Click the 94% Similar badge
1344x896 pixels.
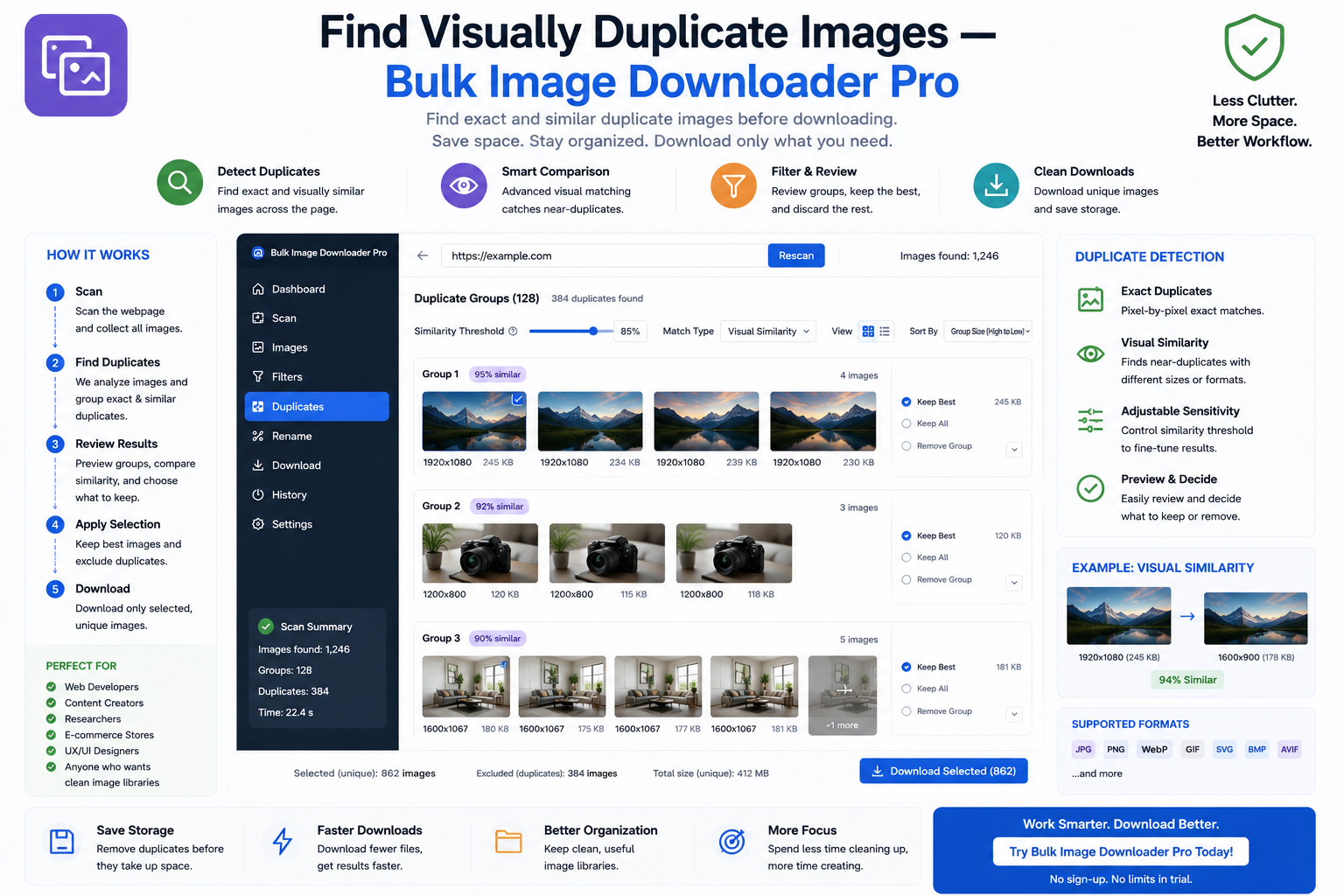(1187, 680)
